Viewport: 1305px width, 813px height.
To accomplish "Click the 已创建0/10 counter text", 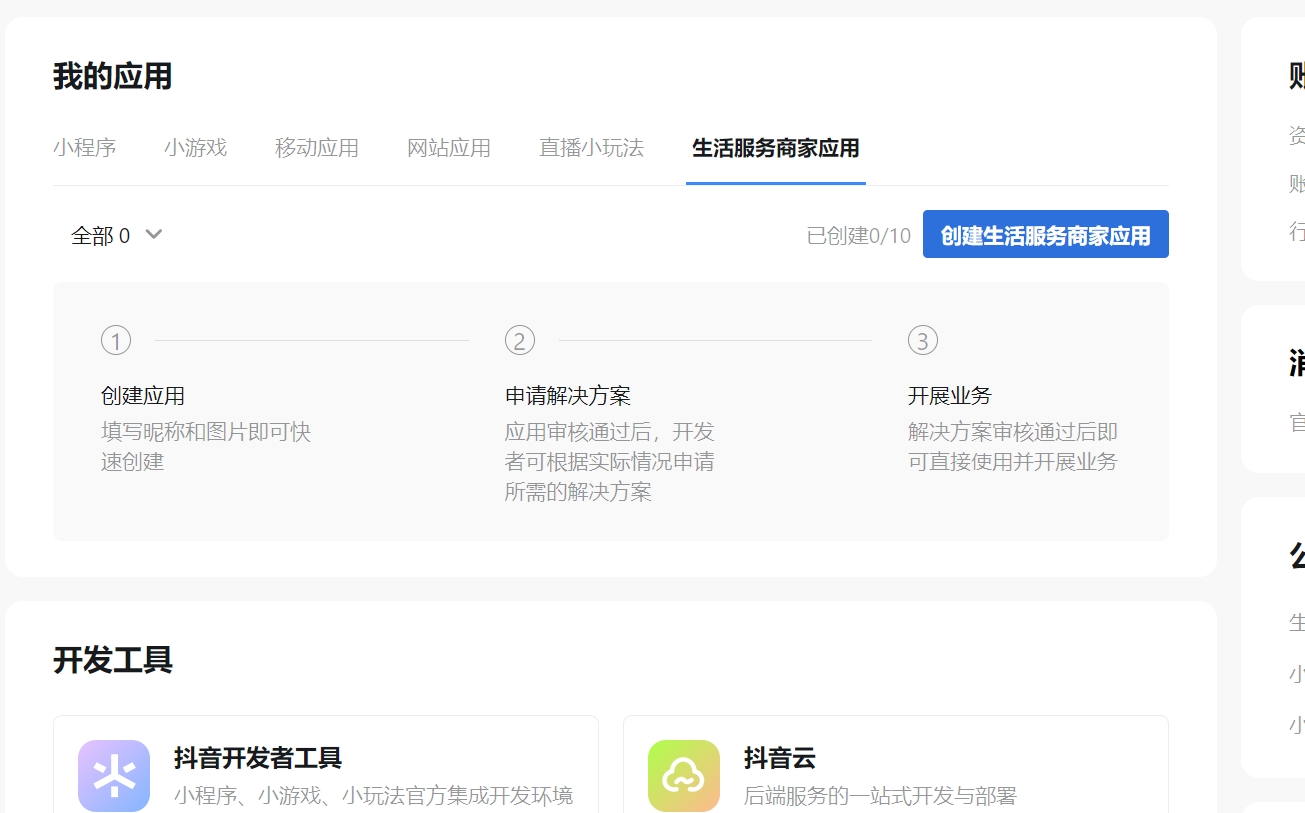I will (x=858, y=236).
